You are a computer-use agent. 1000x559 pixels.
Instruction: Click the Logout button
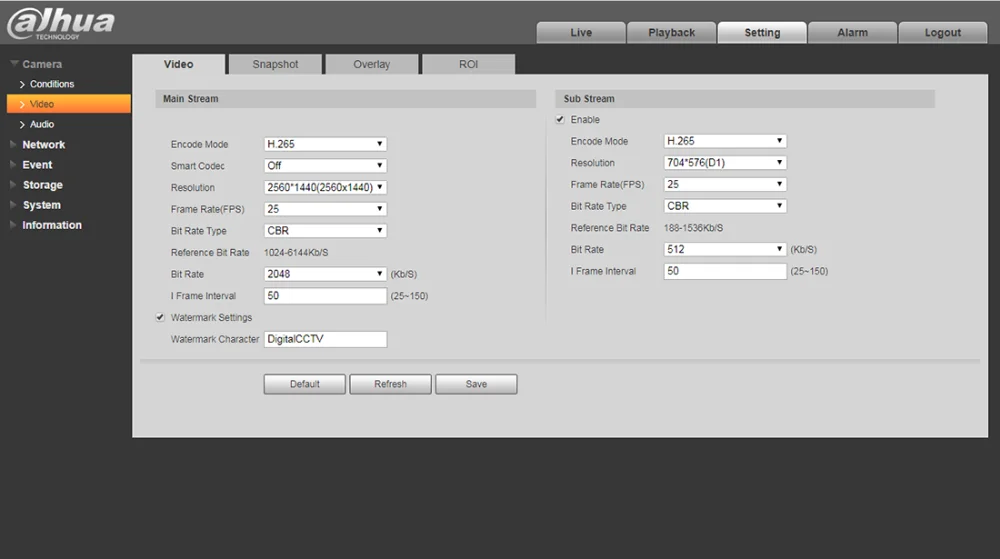(943, 33)
